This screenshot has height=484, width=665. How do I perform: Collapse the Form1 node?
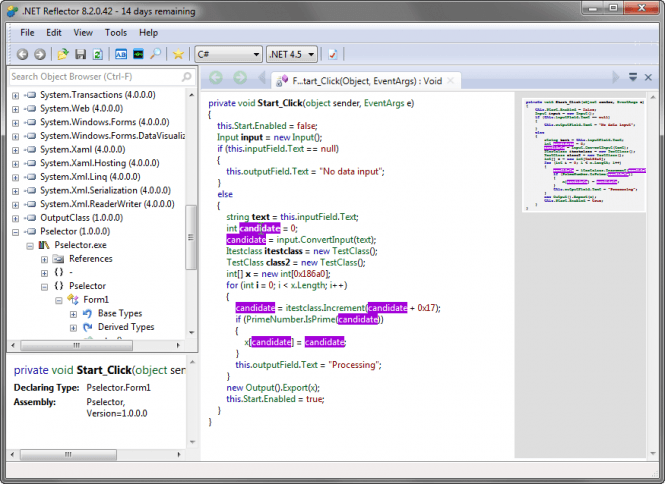[59, 300]
